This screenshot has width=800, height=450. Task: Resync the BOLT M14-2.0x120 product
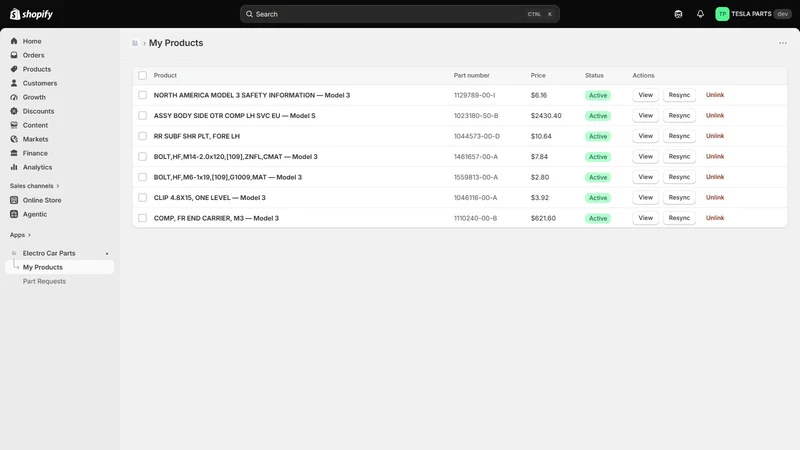679,156
